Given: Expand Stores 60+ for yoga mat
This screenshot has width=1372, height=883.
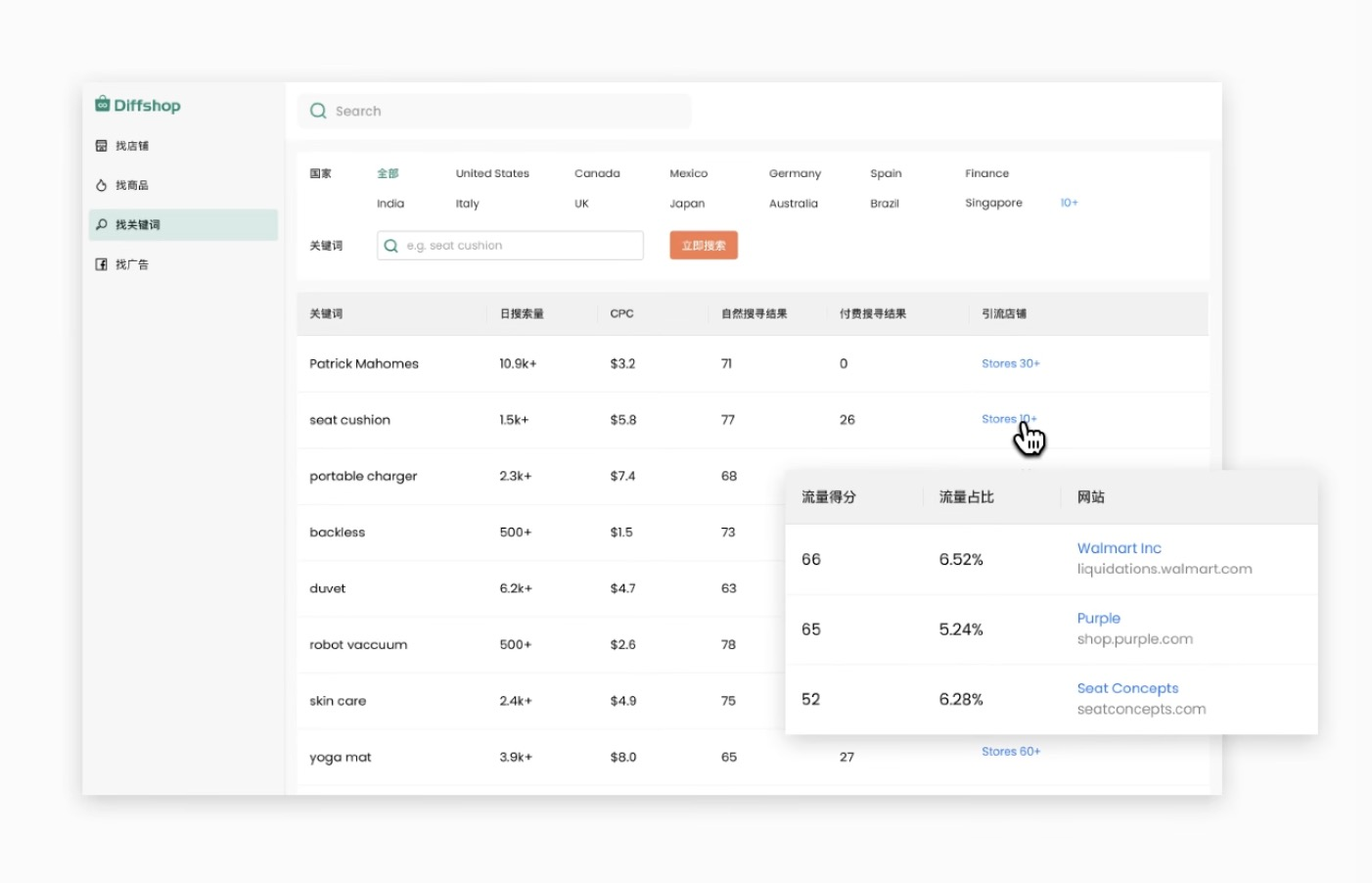Looking at the screenshot, I should 1010,752.
